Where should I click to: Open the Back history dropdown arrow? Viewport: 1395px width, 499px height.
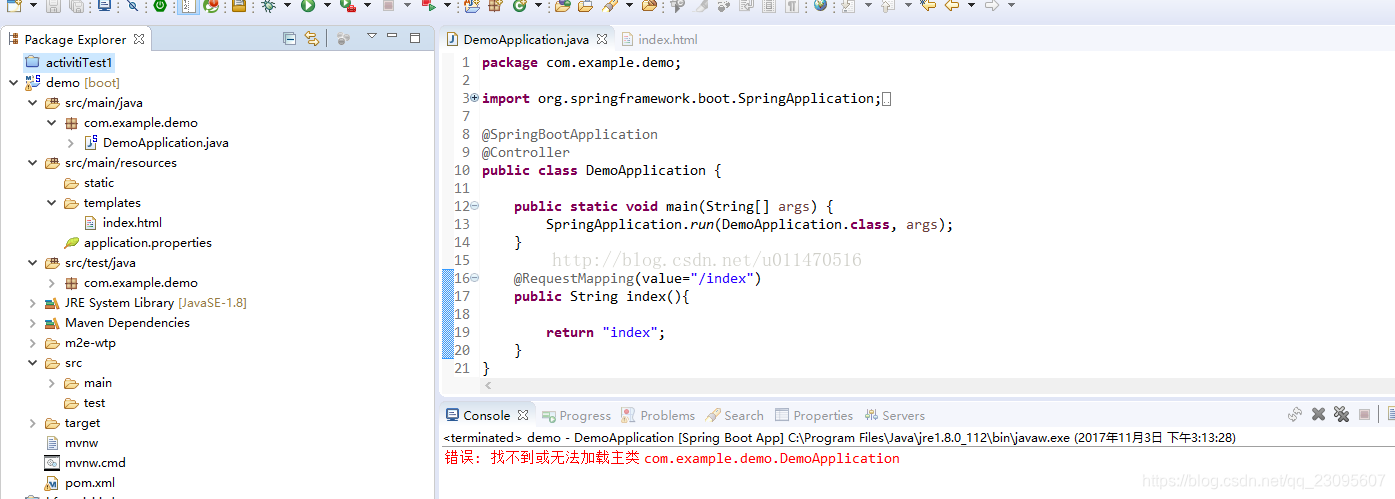(971, 6)
